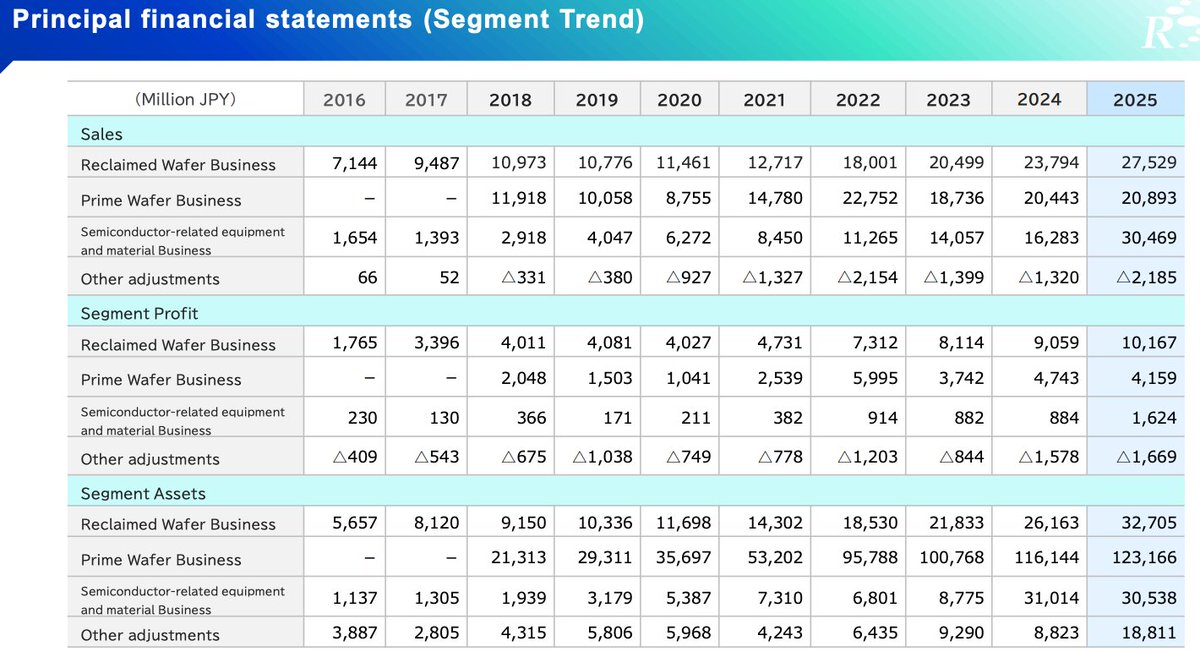Click the 2021 column header
This screenshot has width=1200, height=663.
click(x=765, y=100)
